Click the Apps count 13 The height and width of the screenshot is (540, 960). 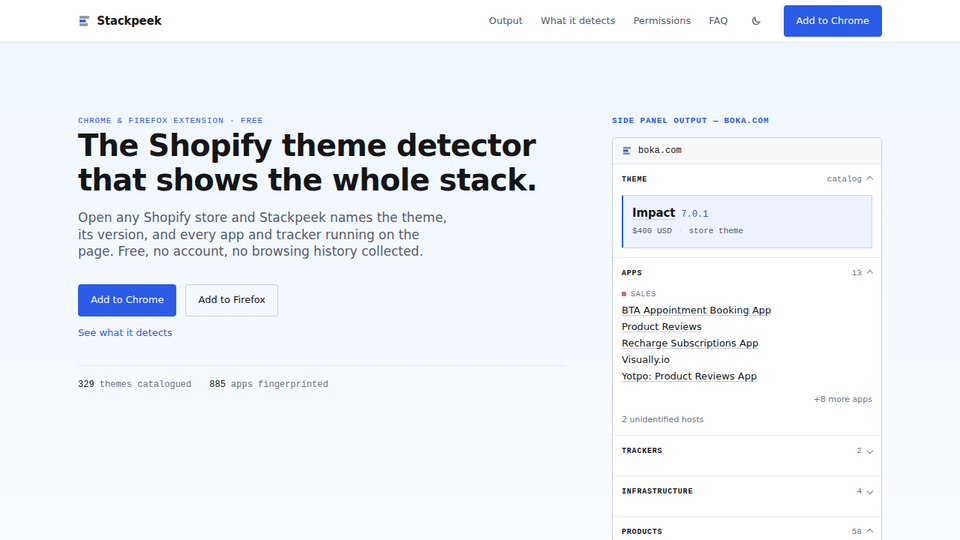tap(856, 272)
